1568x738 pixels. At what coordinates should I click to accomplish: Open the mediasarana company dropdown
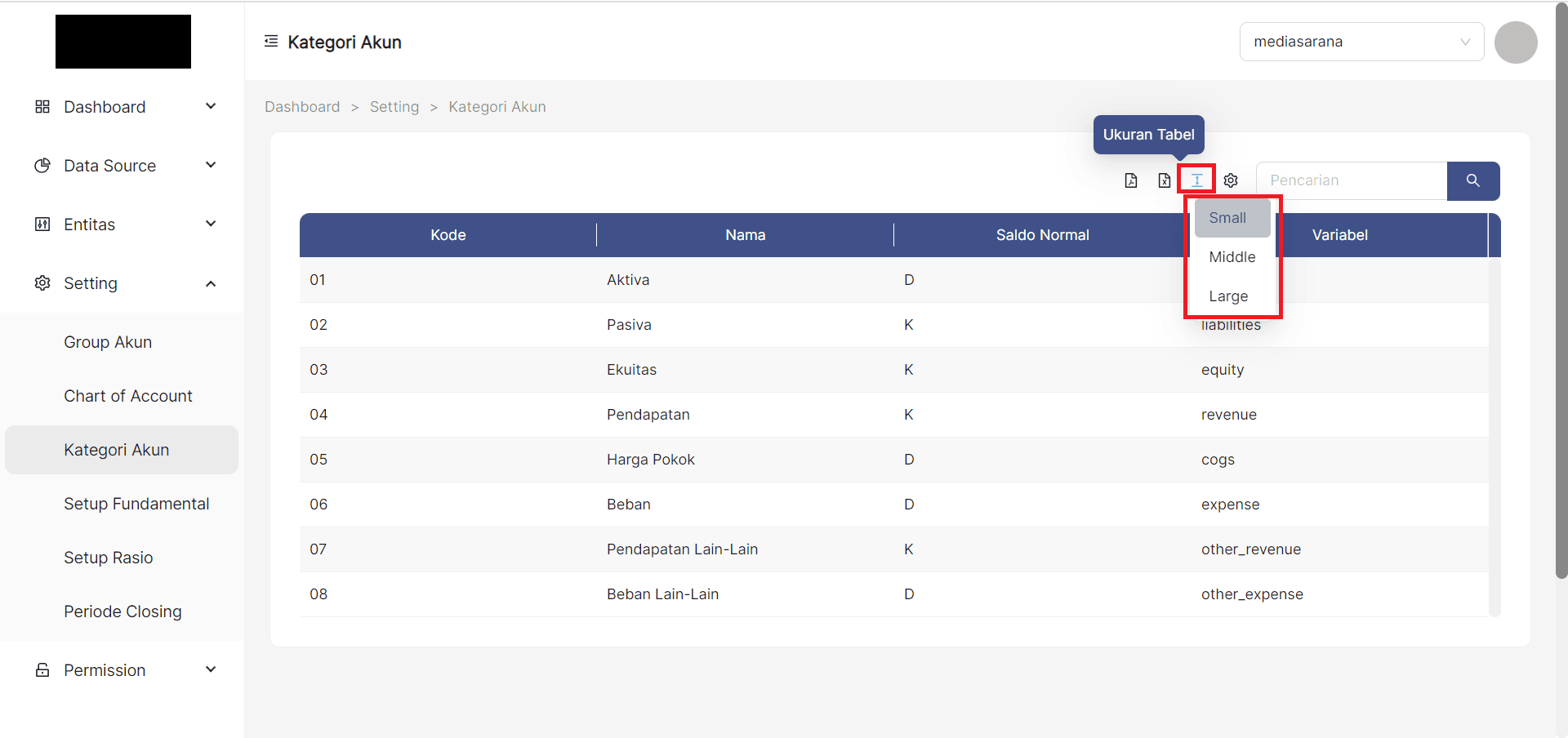1361,41
